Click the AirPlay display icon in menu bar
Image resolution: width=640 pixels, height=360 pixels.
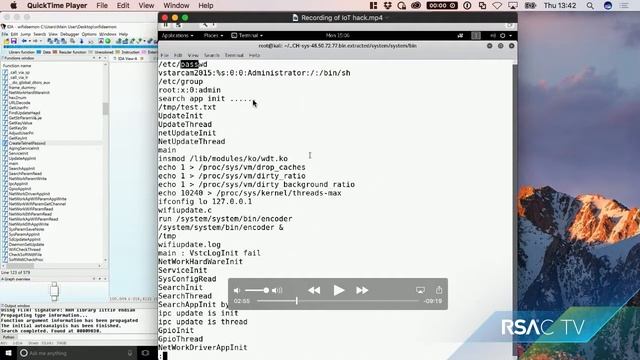[513, 5]
